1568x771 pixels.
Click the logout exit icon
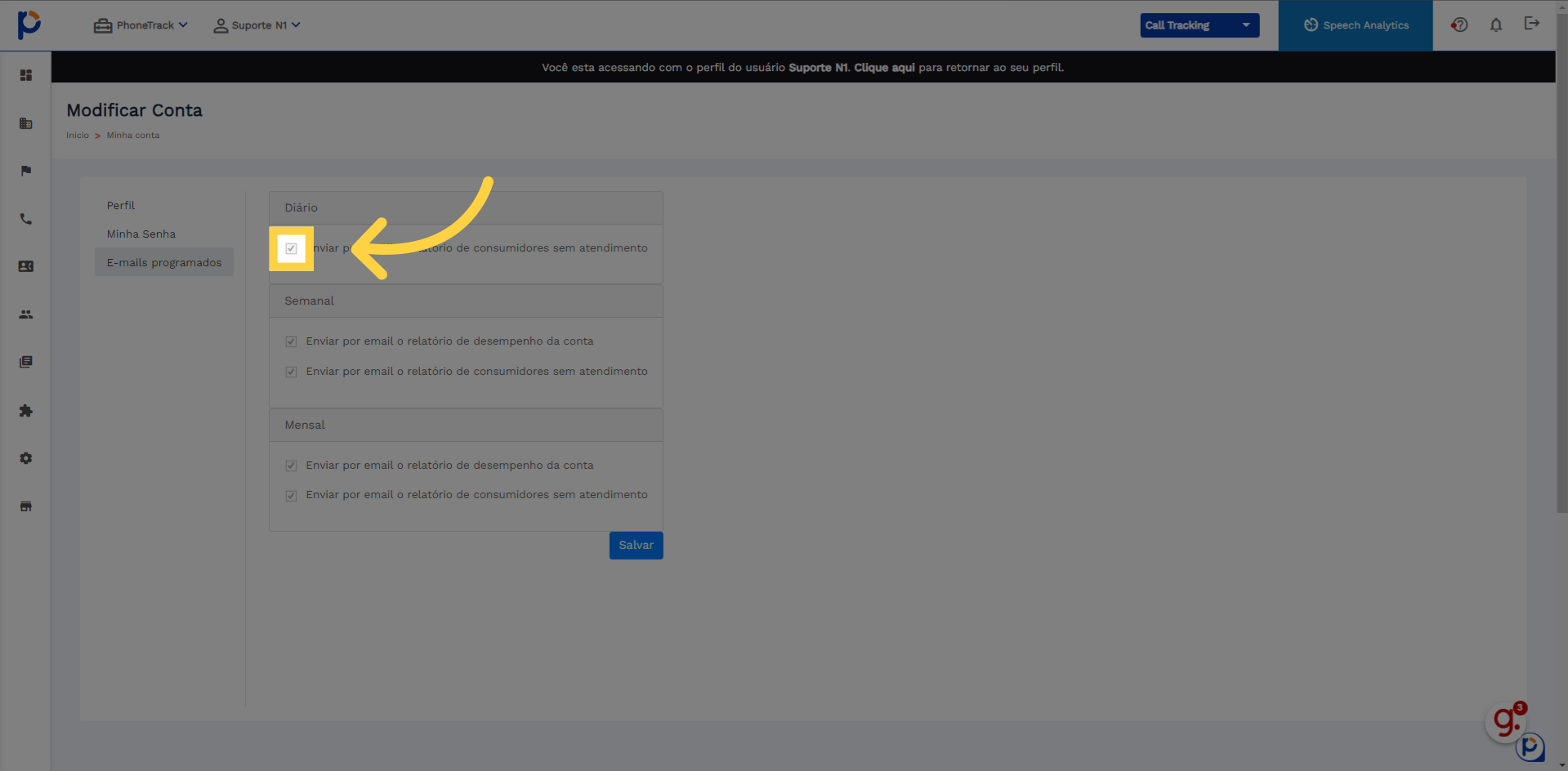[1532, 23]
